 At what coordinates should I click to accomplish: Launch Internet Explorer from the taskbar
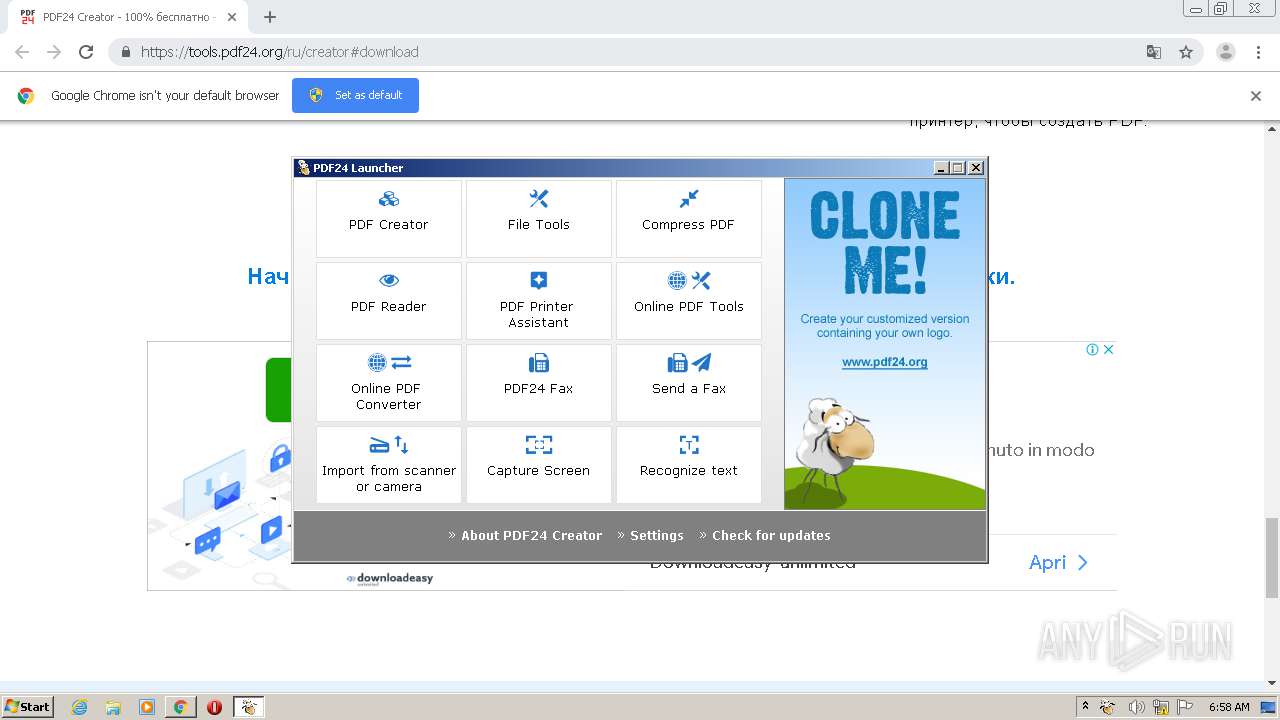[79, 707]
